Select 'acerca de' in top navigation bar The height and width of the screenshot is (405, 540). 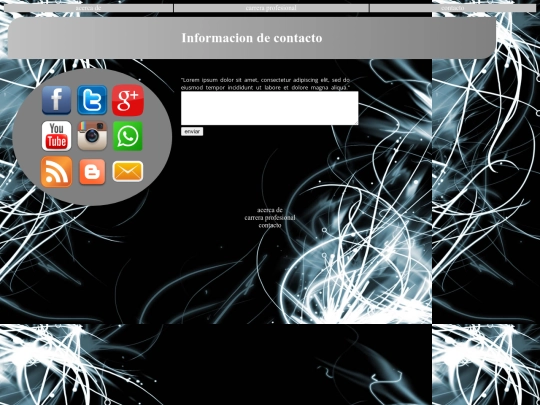tap(88, 8)
